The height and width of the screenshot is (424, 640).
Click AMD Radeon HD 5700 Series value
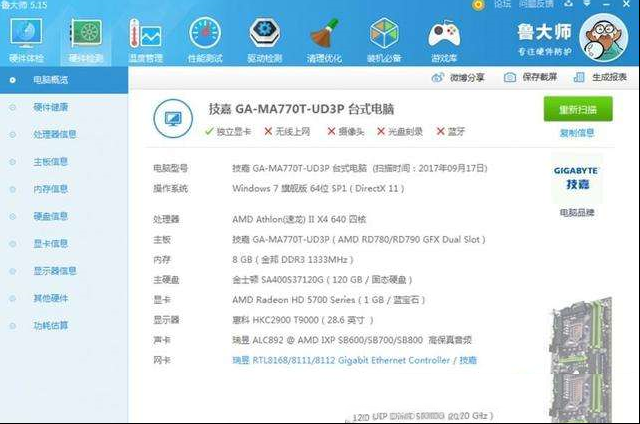(329, 300)
